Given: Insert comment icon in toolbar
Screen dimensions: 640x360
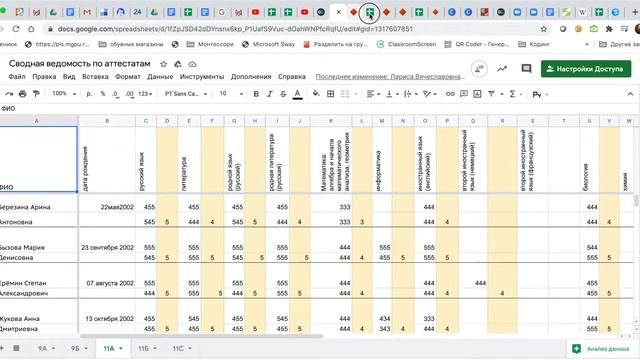Looking at the screenshot, I should click(x=464, y=94).
